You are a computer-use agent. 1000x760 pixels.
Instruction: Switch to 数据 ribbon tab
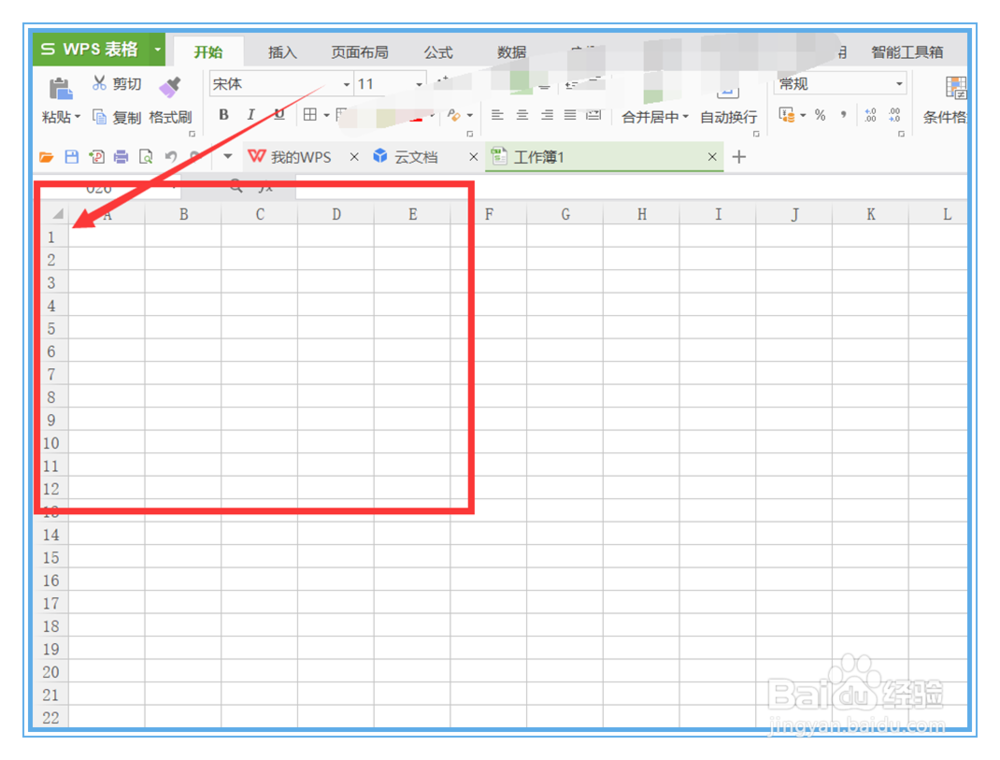pyautogui.click(x=512, y=52)
